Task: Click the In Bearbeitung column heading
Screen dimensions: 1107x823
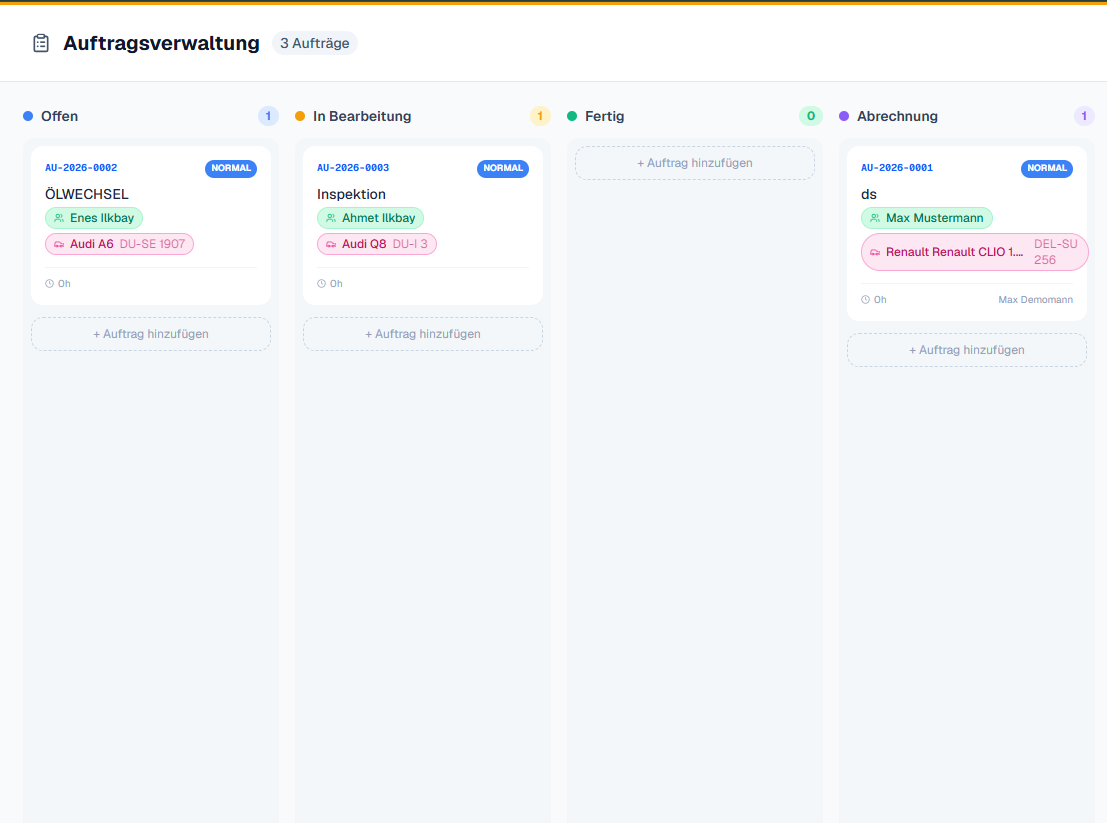Action: coord(362,116)
